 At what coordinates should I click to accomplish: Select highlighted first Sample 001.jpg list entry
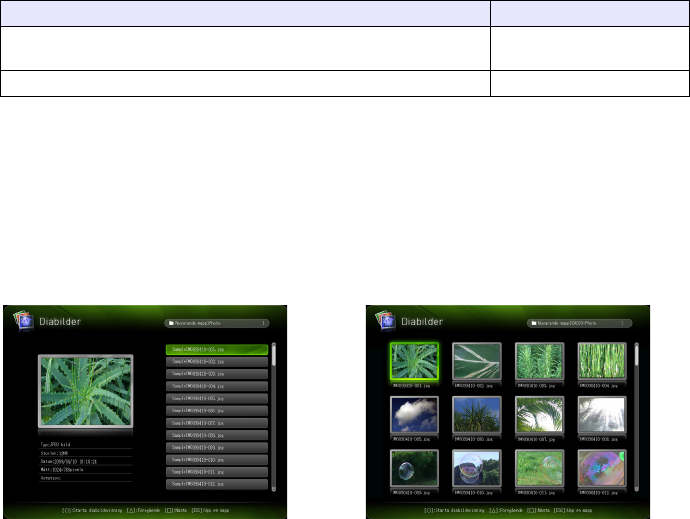click(x=217, y=350)
